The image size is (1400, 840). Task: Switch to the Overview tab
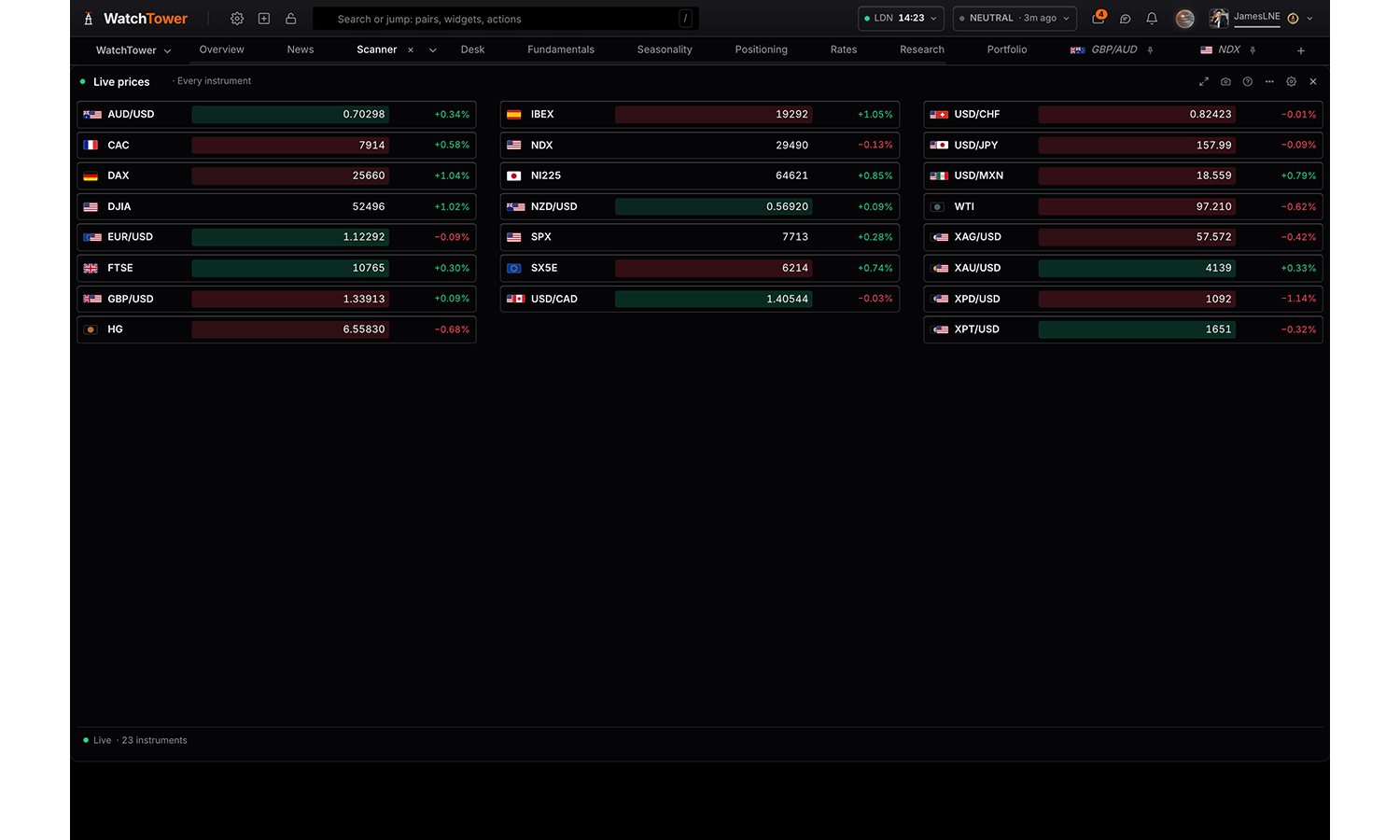point(221,50)
